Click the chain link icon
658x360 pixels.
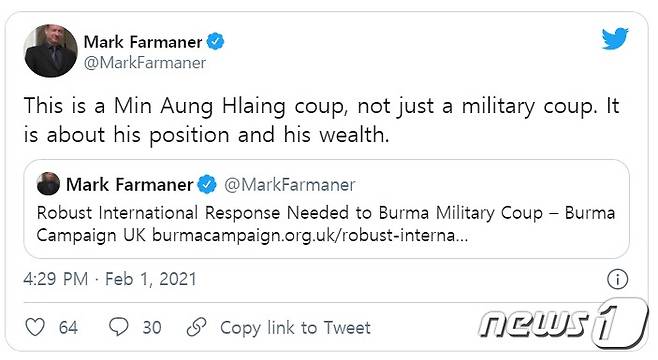196,327
